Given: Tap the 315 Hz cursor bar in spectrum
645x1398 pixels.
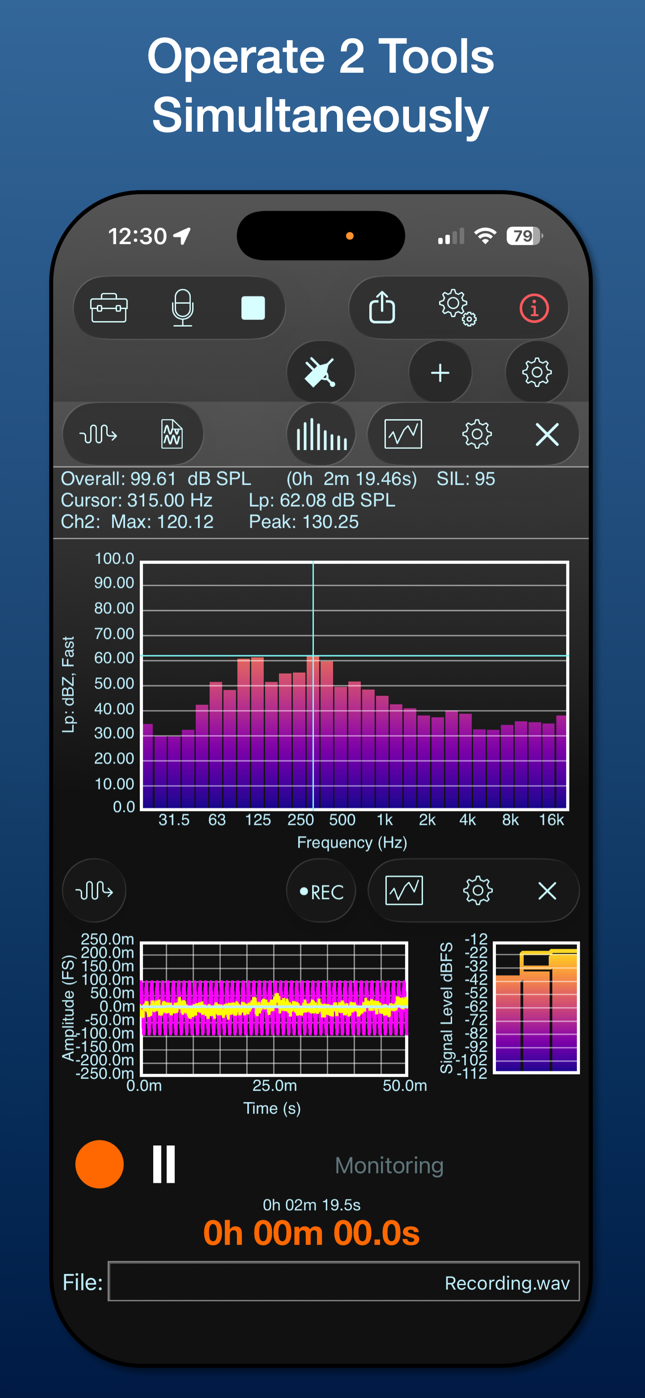Looking at the screenshot, I should (313, 732).
